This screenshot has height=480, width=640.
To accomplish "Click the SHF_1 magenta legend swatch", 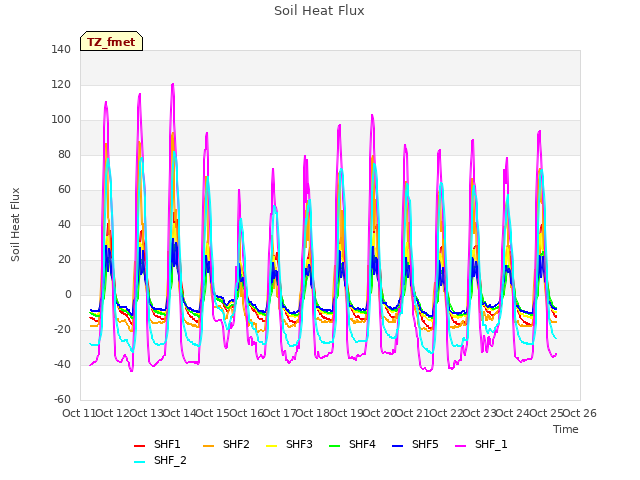I will coord(460,446).
